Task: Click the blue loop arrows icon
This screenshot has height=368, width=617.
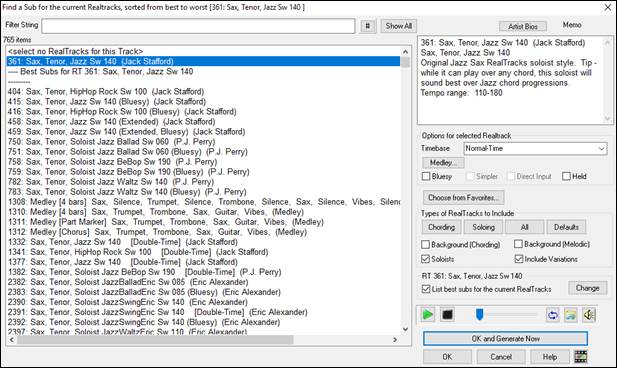Action: click(x=552, y=315)
